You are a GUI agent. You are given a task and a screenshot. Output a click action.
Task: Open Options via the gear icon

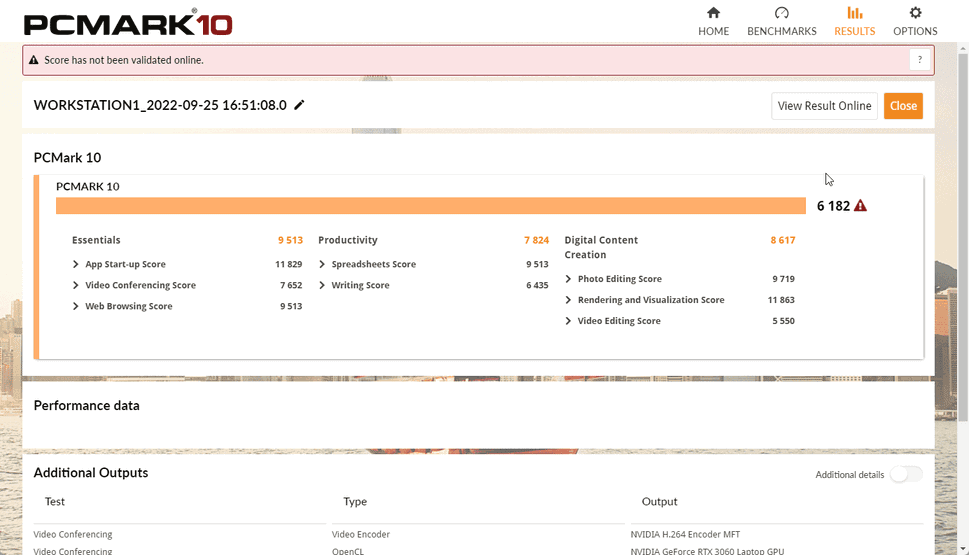915,13
